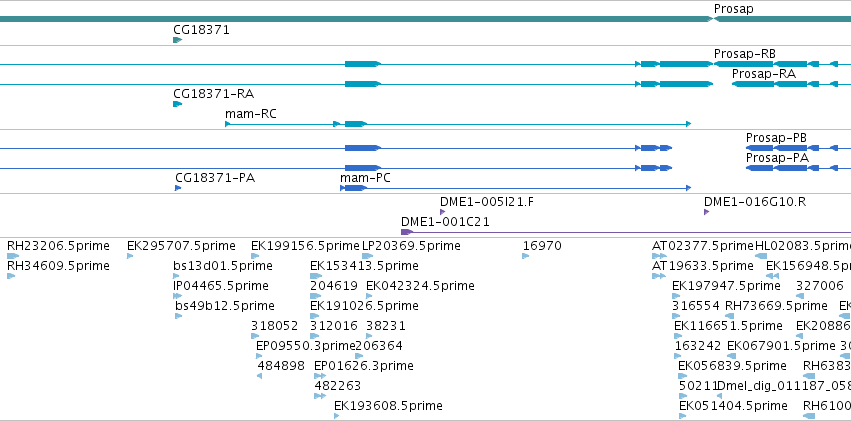Click the Prosap gene label
The height and width of the screenshot is (421, 851).
pyautogui.click(x=733, y=9)
